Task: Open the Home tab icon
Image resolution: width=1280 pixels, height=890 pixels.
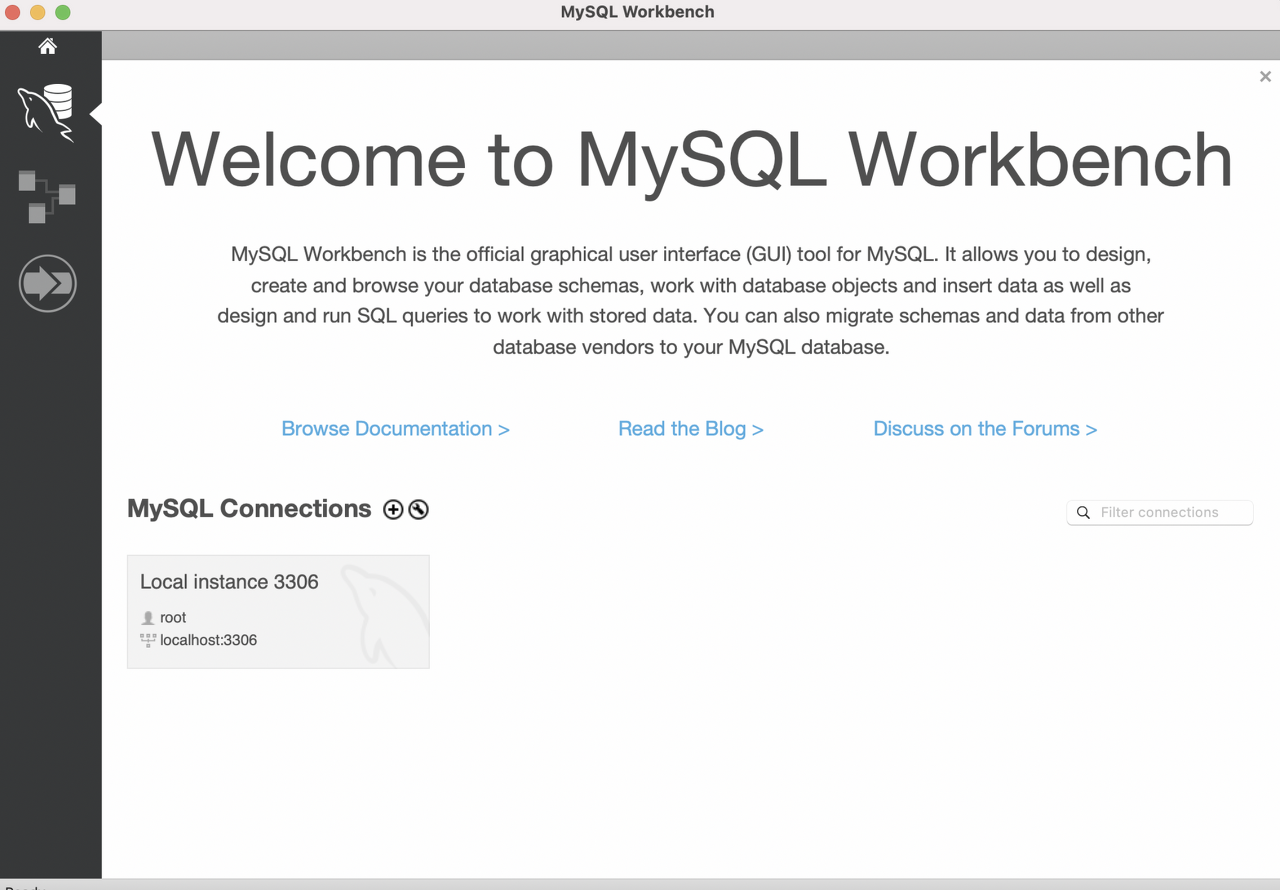Action: pos(47,46)
